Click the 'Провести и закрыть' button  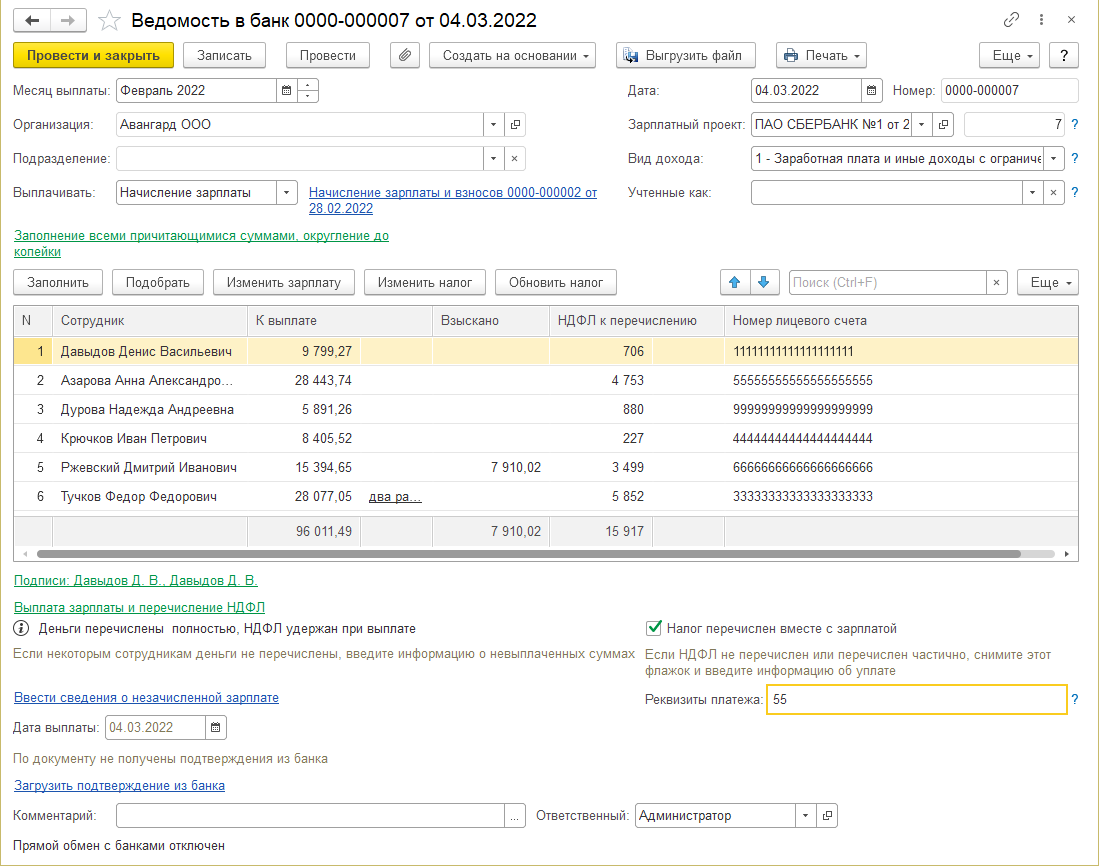coord(94,56)
